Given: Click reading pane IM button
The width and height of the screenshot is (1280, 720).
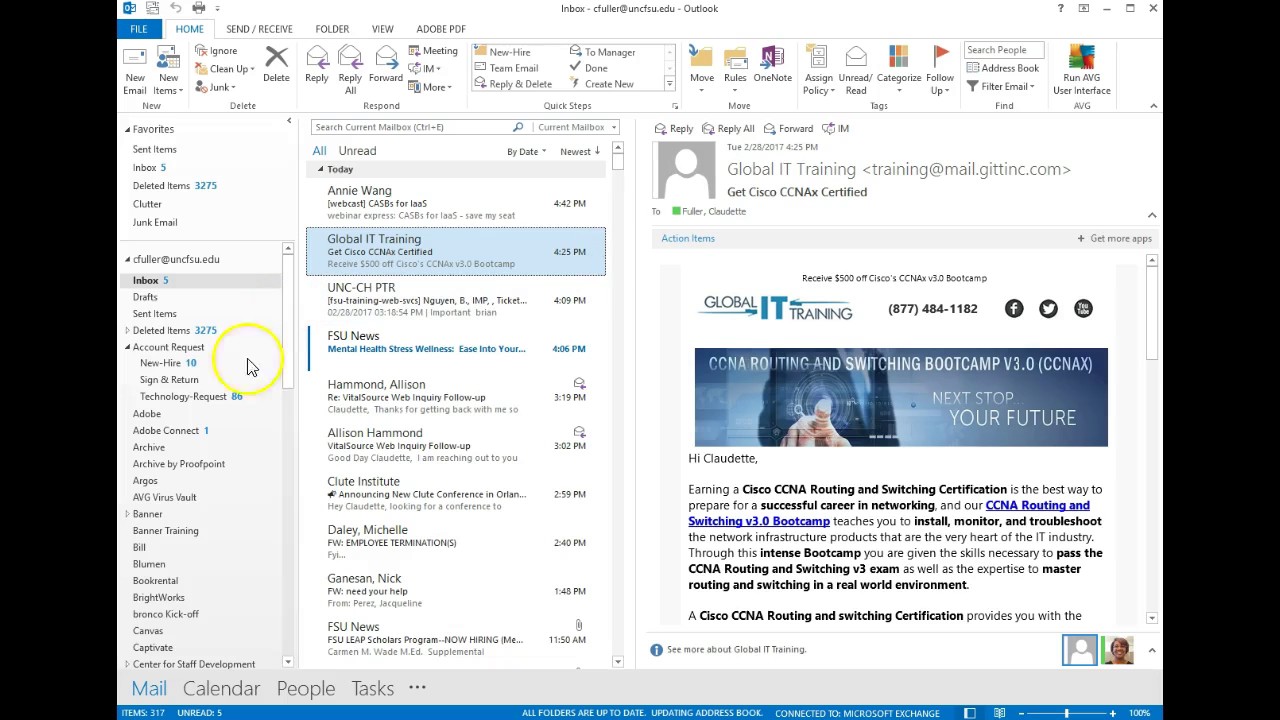Looking at the screenshot, I should [x=836, y=128].
